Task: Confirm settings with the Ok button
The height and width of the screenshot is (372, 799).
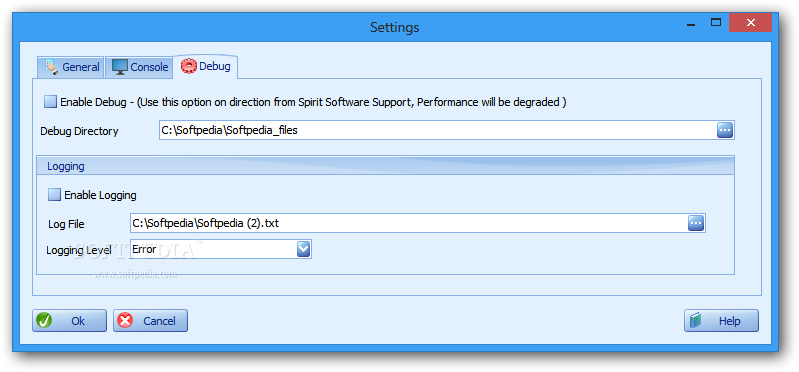Action: coord(69,321)
